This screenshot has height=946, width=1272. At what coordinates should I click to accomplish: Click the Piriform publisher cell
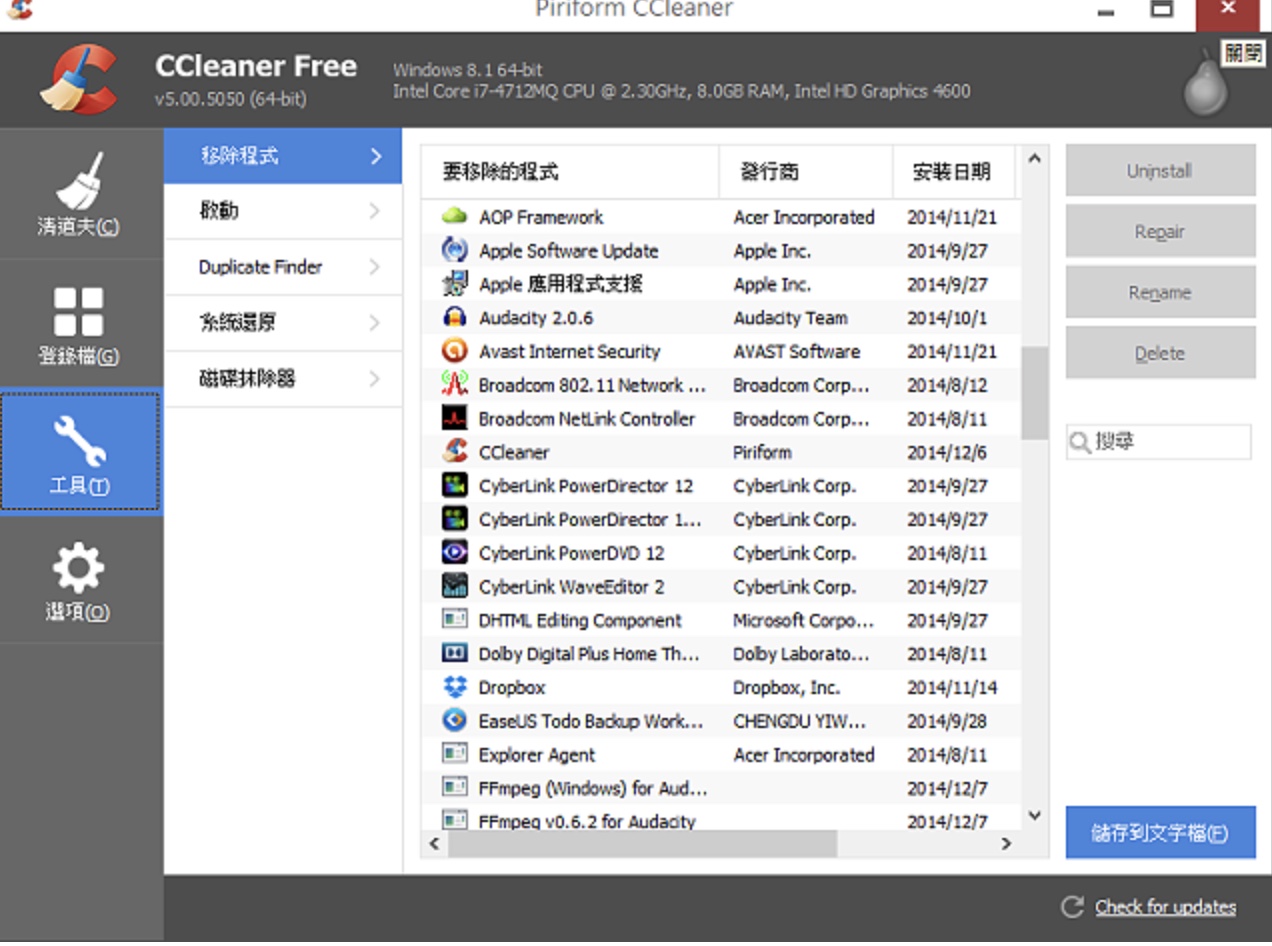(x=762, y=452)
